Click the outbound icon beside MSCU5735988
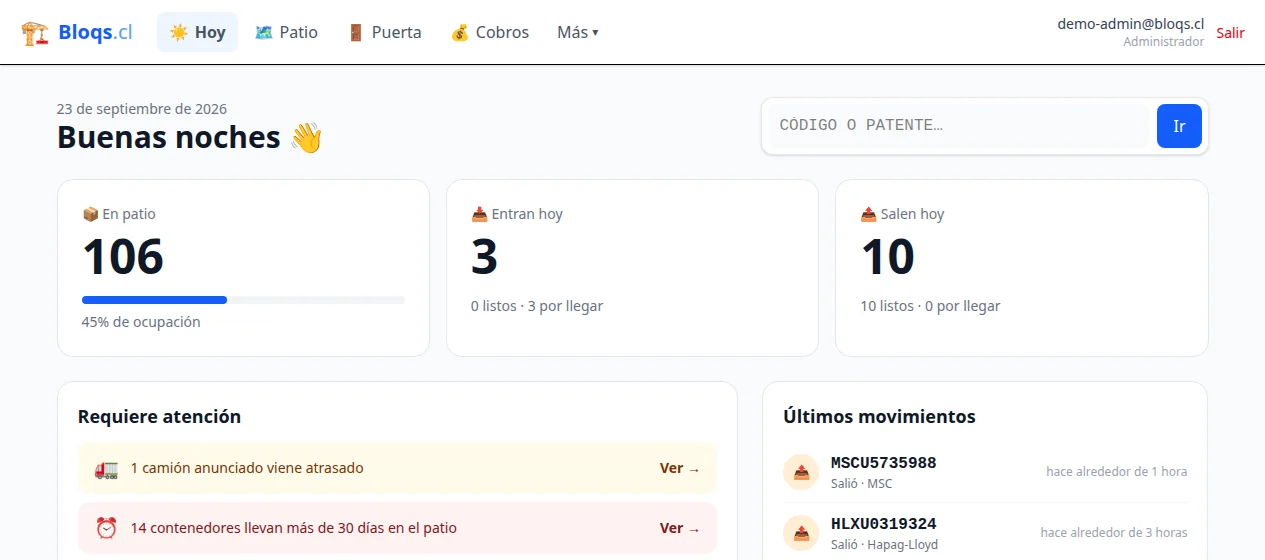This screenshot has height=560, width=1265. pyautogui.click(x=801, y=472)
